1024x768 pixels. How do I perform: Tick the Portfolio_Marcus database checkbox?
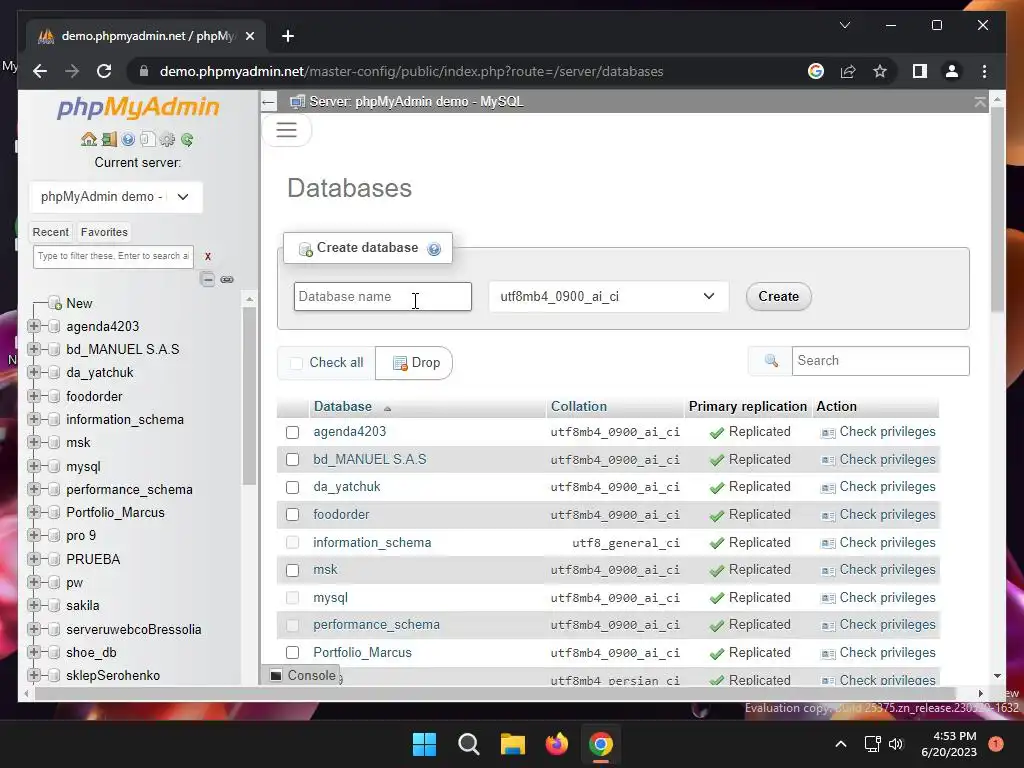pyautogui.click(x=293, y=652)
